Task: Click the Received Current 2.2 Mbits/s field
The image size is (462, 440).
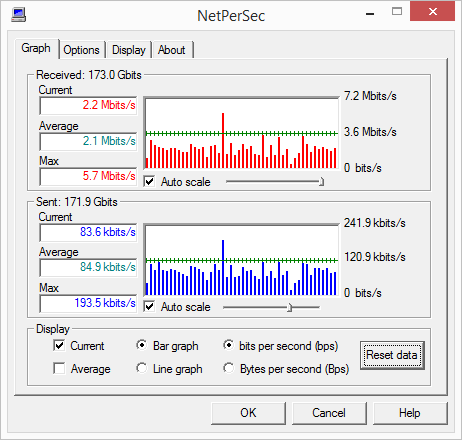Action: tap(88, 105)
